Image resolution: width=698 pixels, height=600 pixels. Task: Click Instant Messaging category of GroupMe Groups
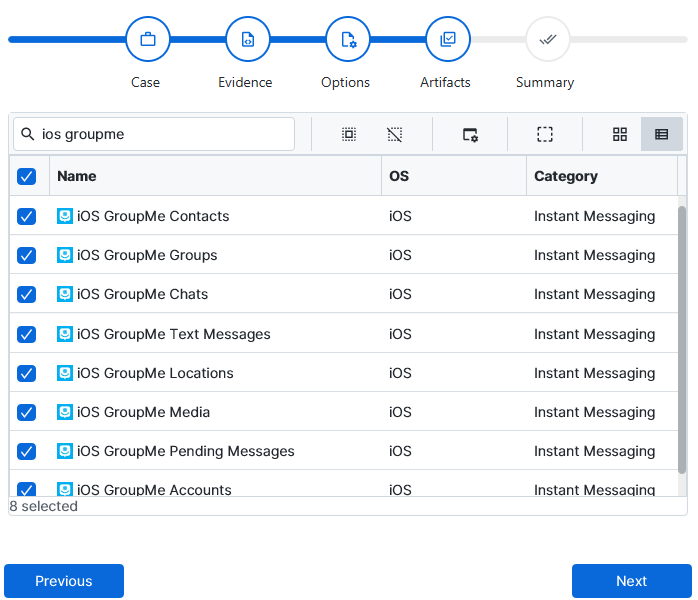(x=595, y=255)
